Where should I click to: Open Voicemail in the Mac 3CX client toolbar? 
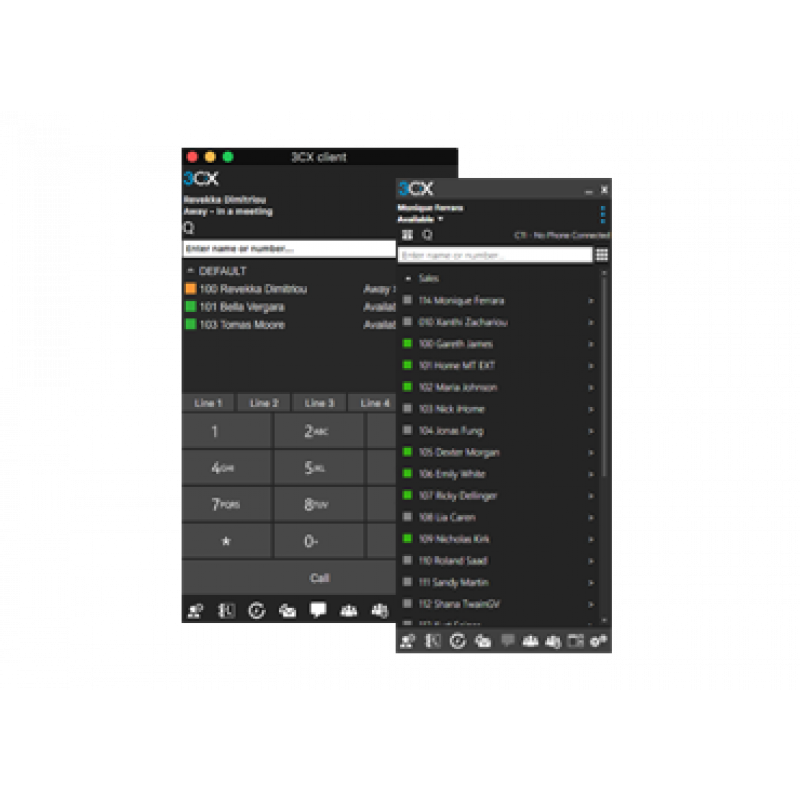(287, 610)
